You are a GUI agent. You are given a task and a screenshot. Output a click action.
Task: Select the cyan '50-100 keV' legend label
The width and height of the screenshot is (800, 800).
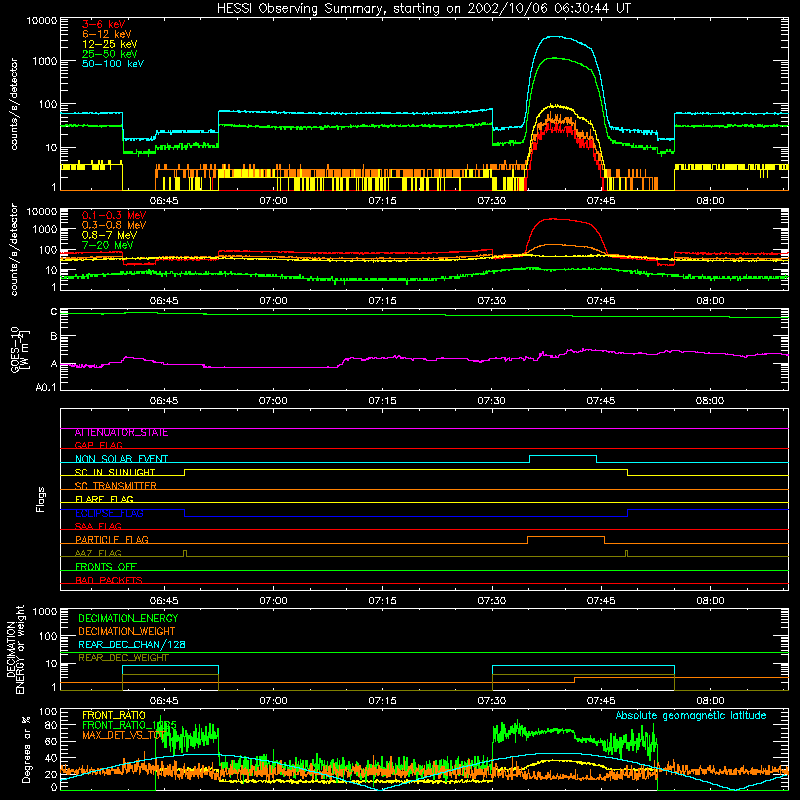(113, 64)
